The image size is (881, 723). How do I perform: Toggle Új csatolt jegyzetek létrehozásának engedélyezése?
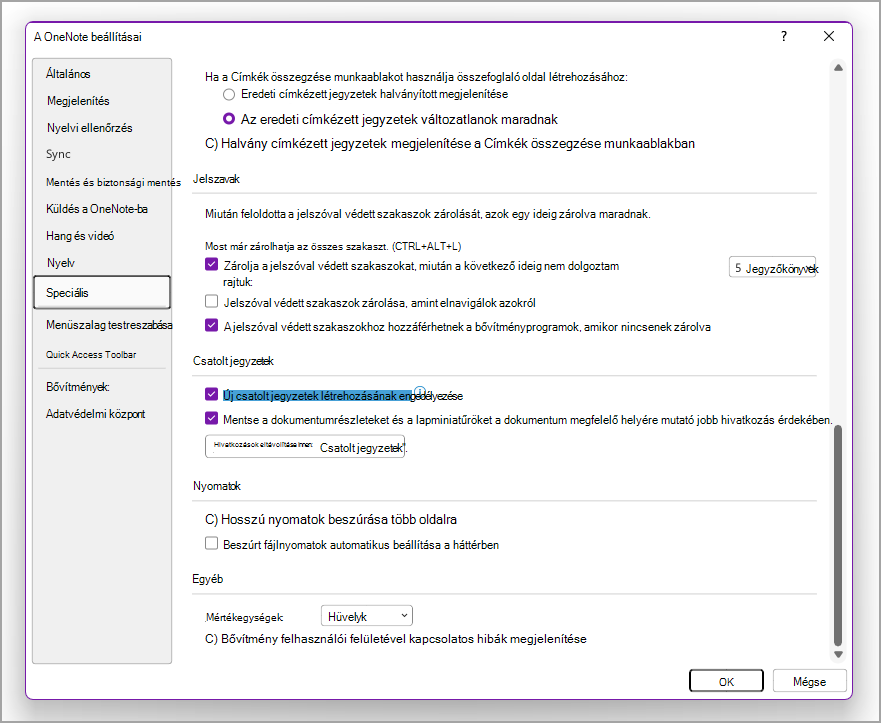(x=211, y=394)
